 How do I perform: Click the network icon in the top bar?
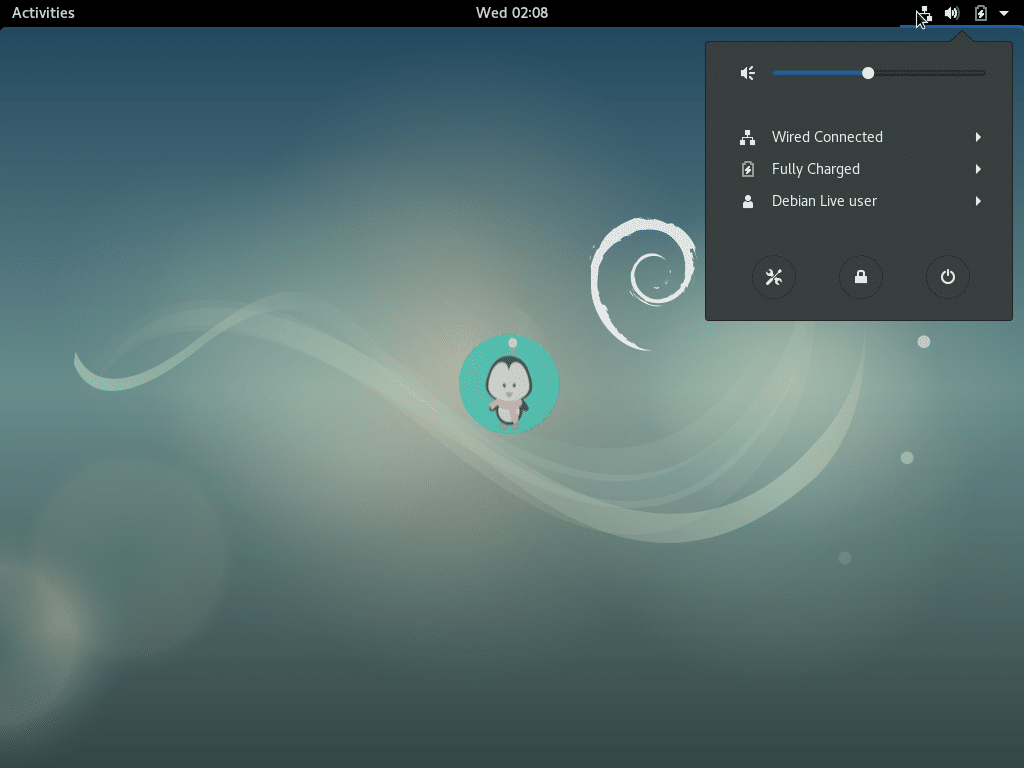pos(922,13)
